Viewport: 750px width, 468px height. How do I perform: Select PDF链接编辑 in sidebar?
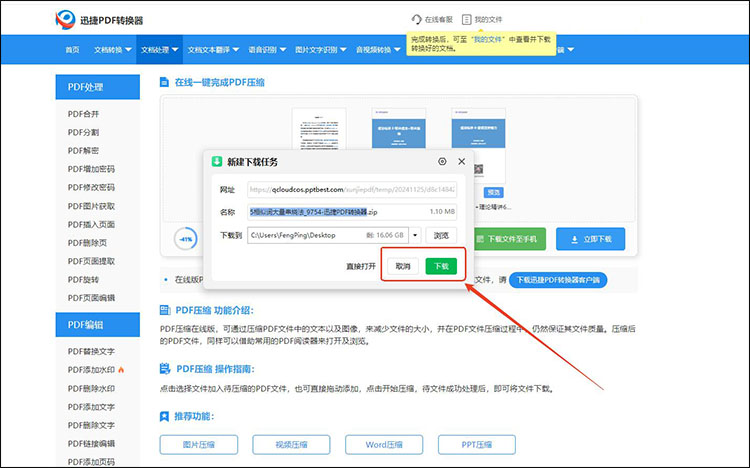click(x=91, y=444)
